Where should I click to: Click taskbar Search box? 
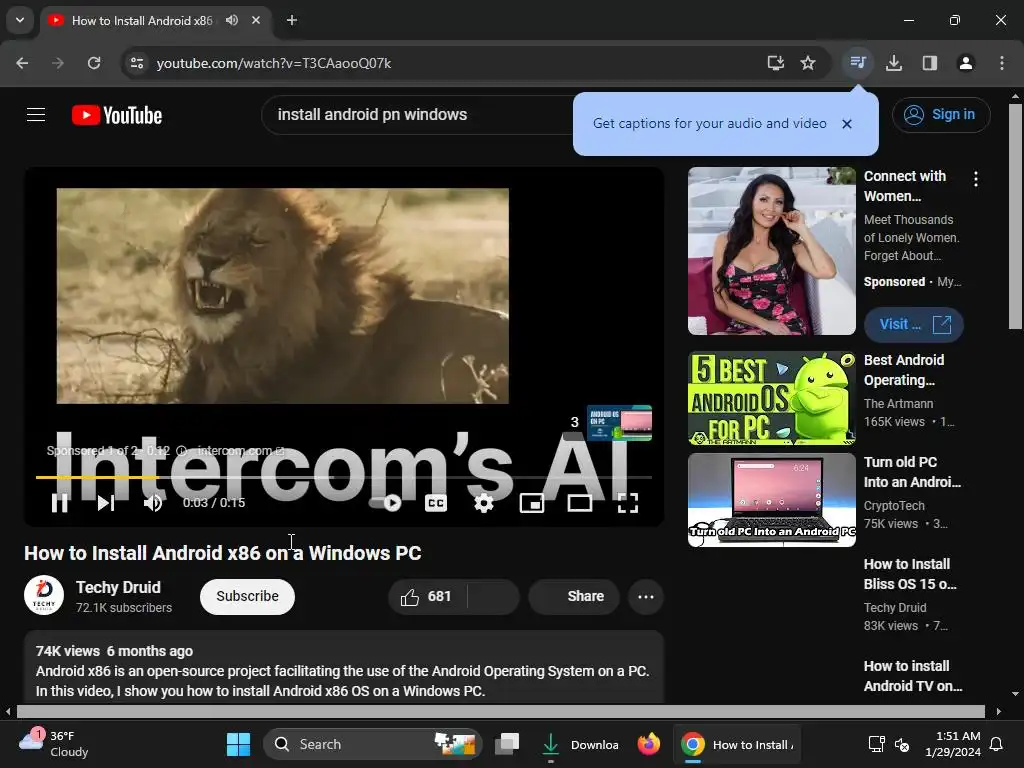(372, 744)
